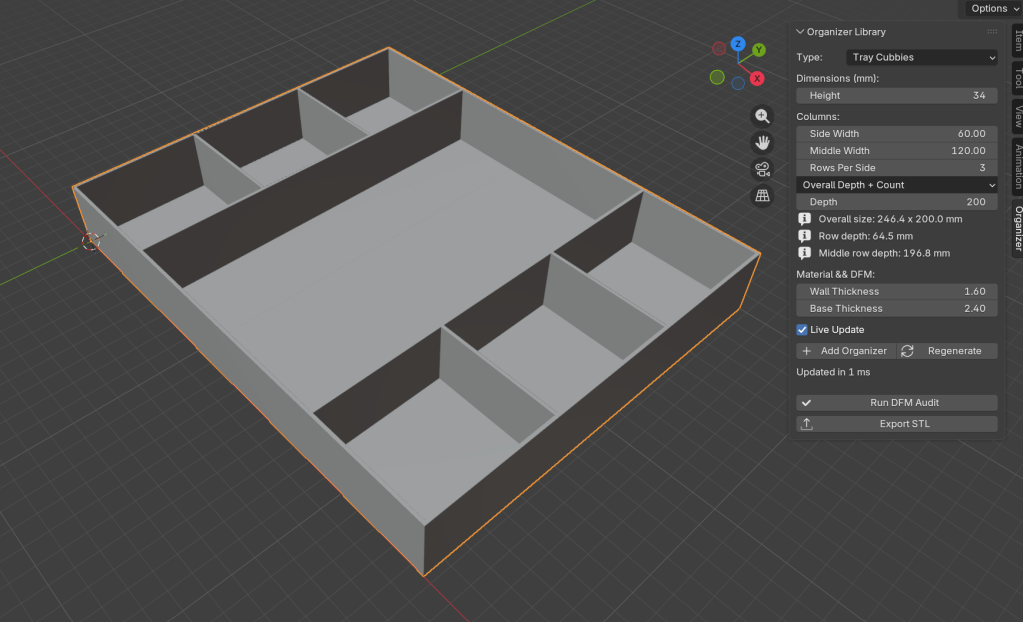This screenshot has width=1023, height=622.
Task: Click the Overall size info icon
Action: [x=804, y=219]
